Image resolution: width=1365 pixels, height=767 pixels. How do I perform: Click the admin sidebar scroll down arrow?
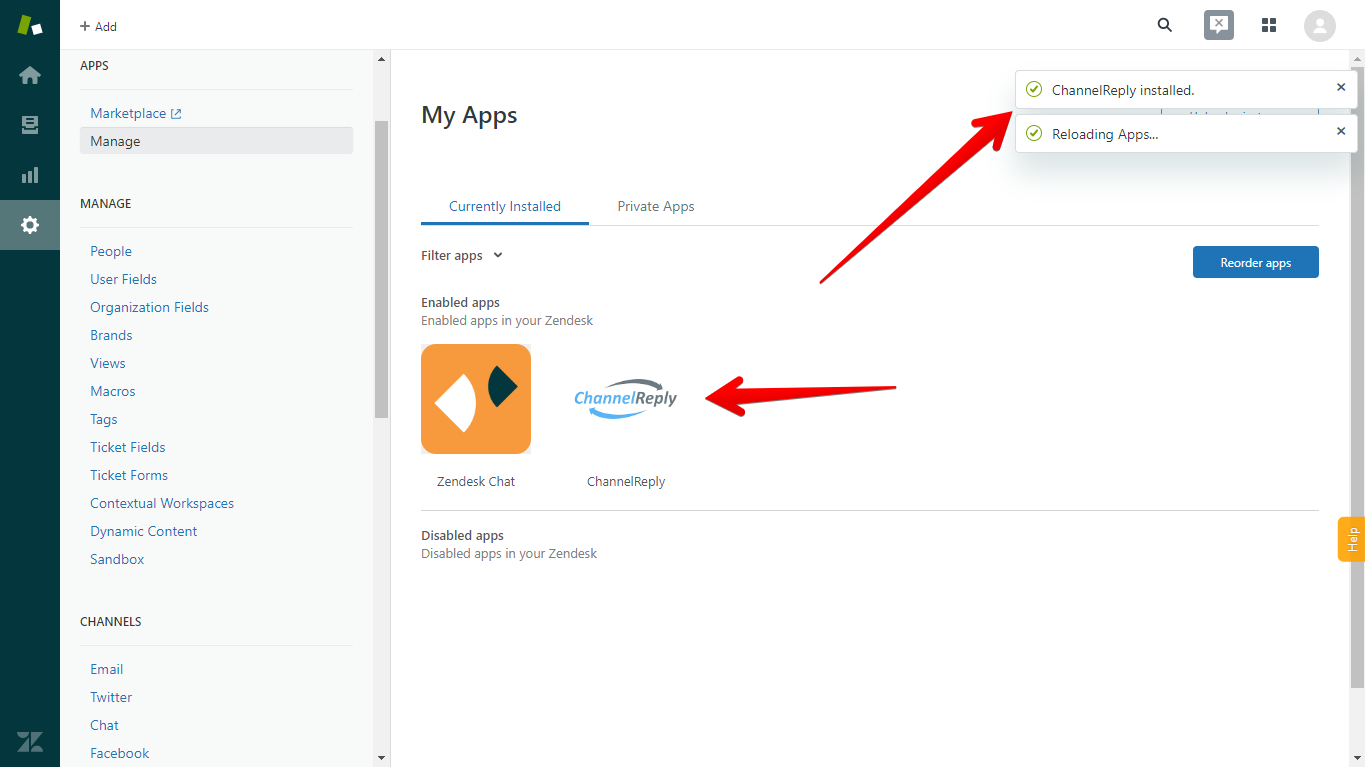pyautogui.click(x=381, y=758)
